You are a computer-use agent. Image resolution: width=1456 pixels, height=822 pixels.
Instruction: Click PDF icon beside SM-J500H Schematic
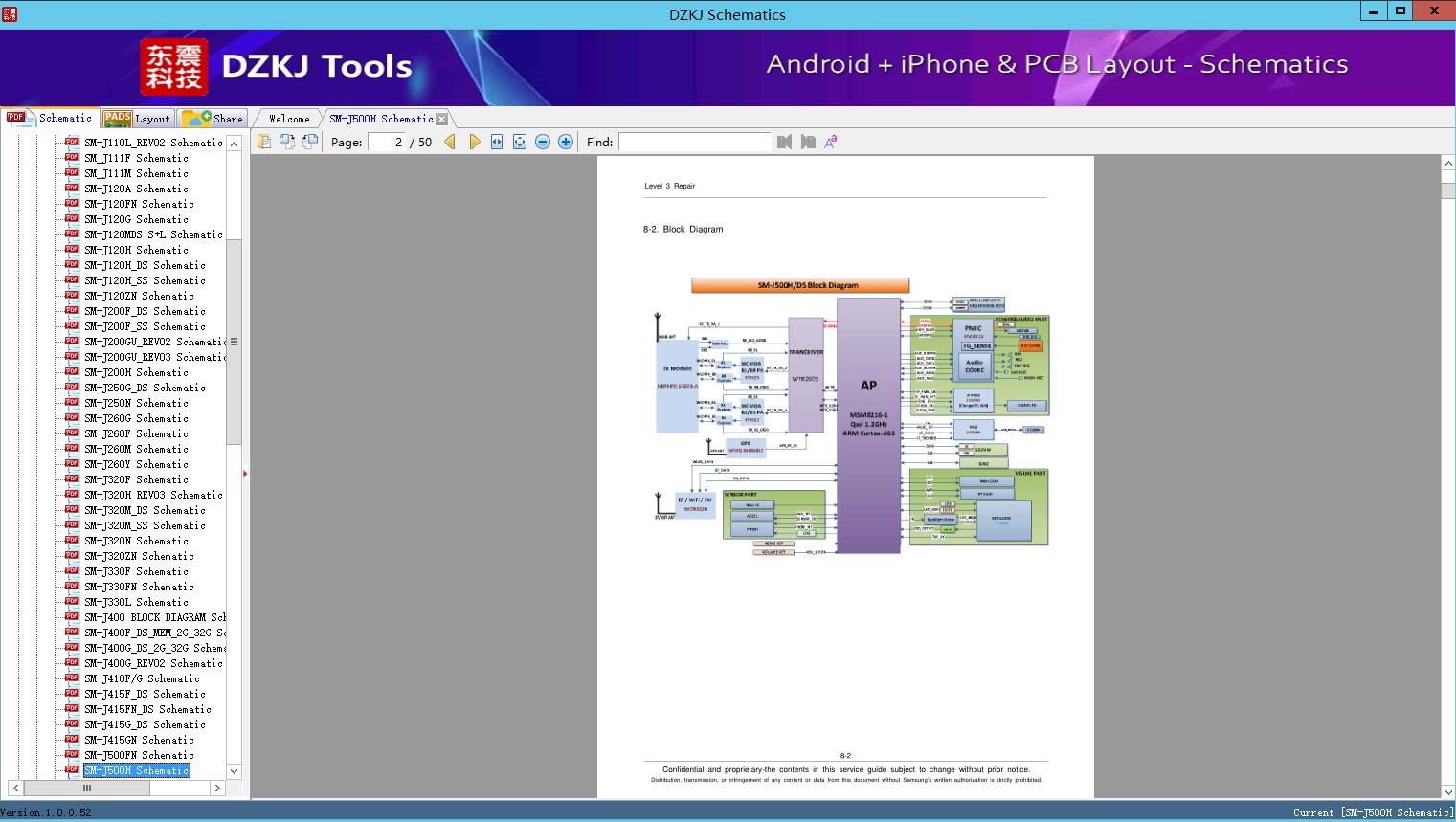tap(72, 769)
